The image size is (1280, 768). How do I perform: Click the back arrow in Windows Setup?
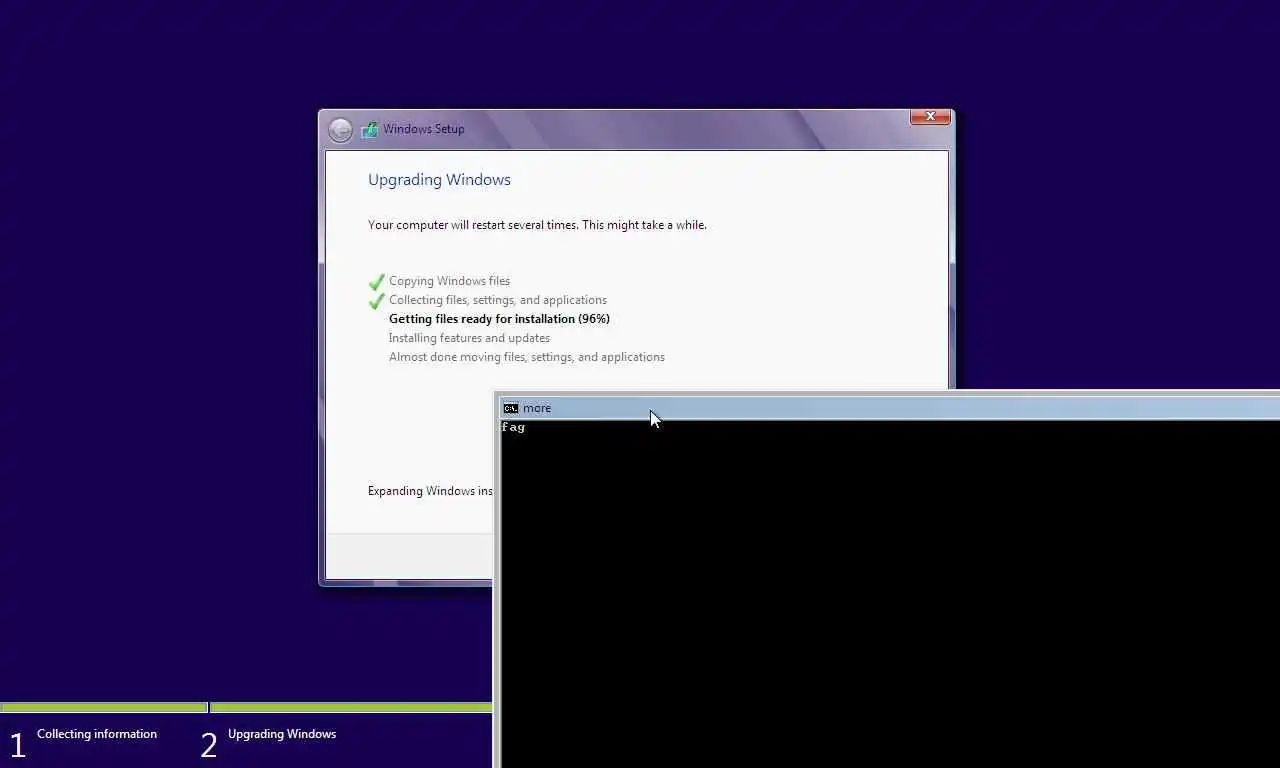pos(340,130)
